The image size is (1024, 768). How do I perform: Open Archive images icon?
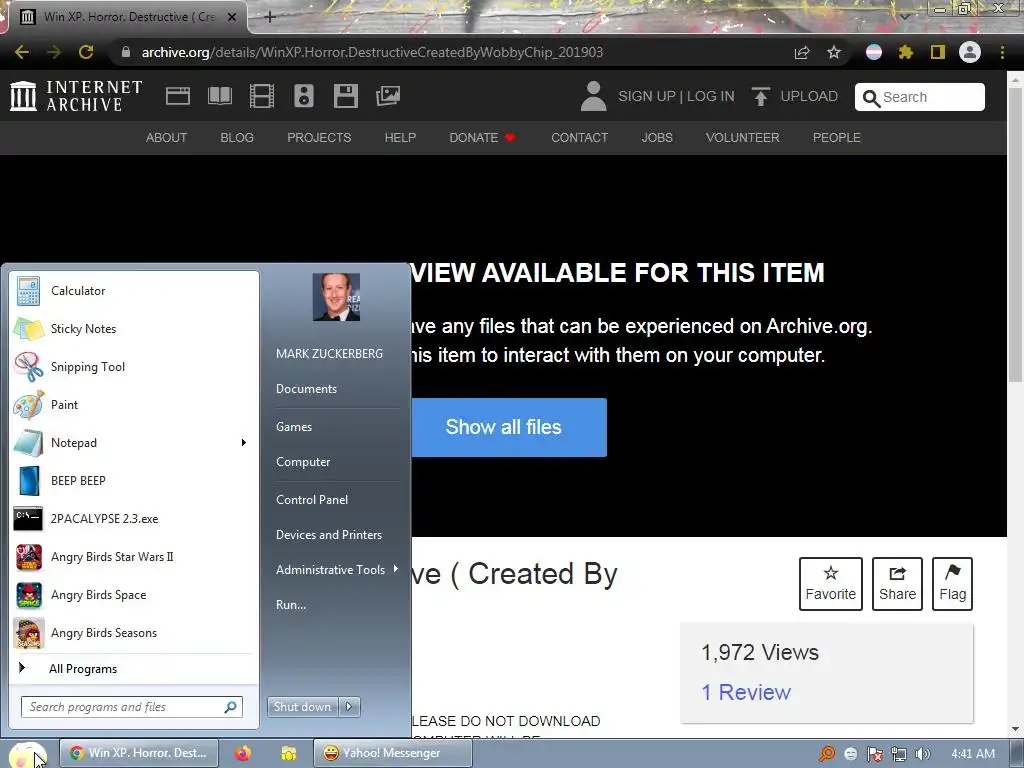click(x=388, y=96)
